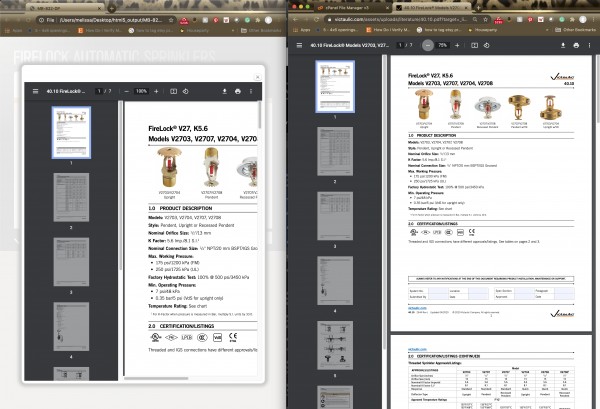Open Other Bookmarks folder in left browser
This screenshot has height=409, width=600.
(259, 30)
